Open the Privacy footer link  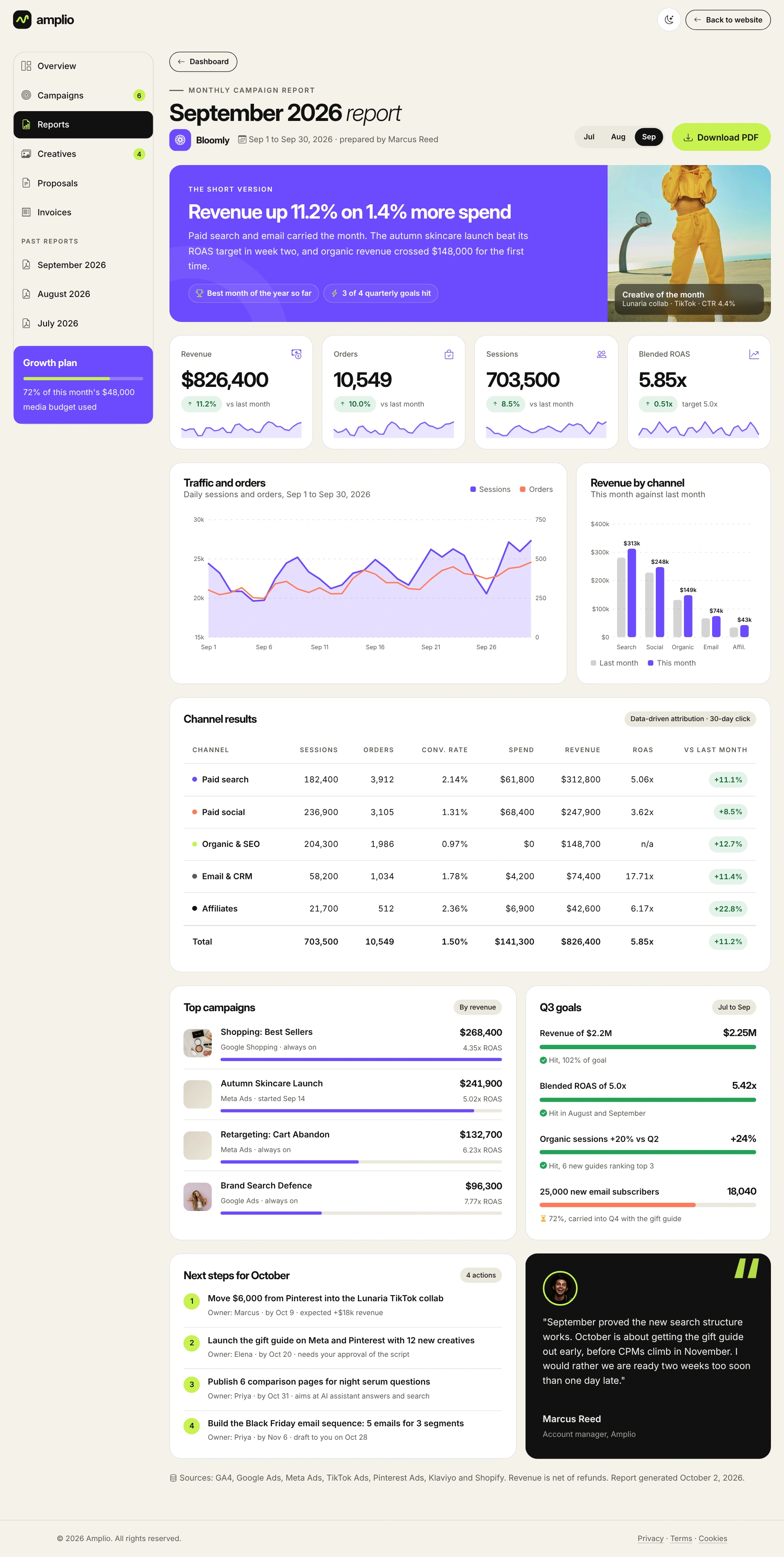click(650, 1538)
